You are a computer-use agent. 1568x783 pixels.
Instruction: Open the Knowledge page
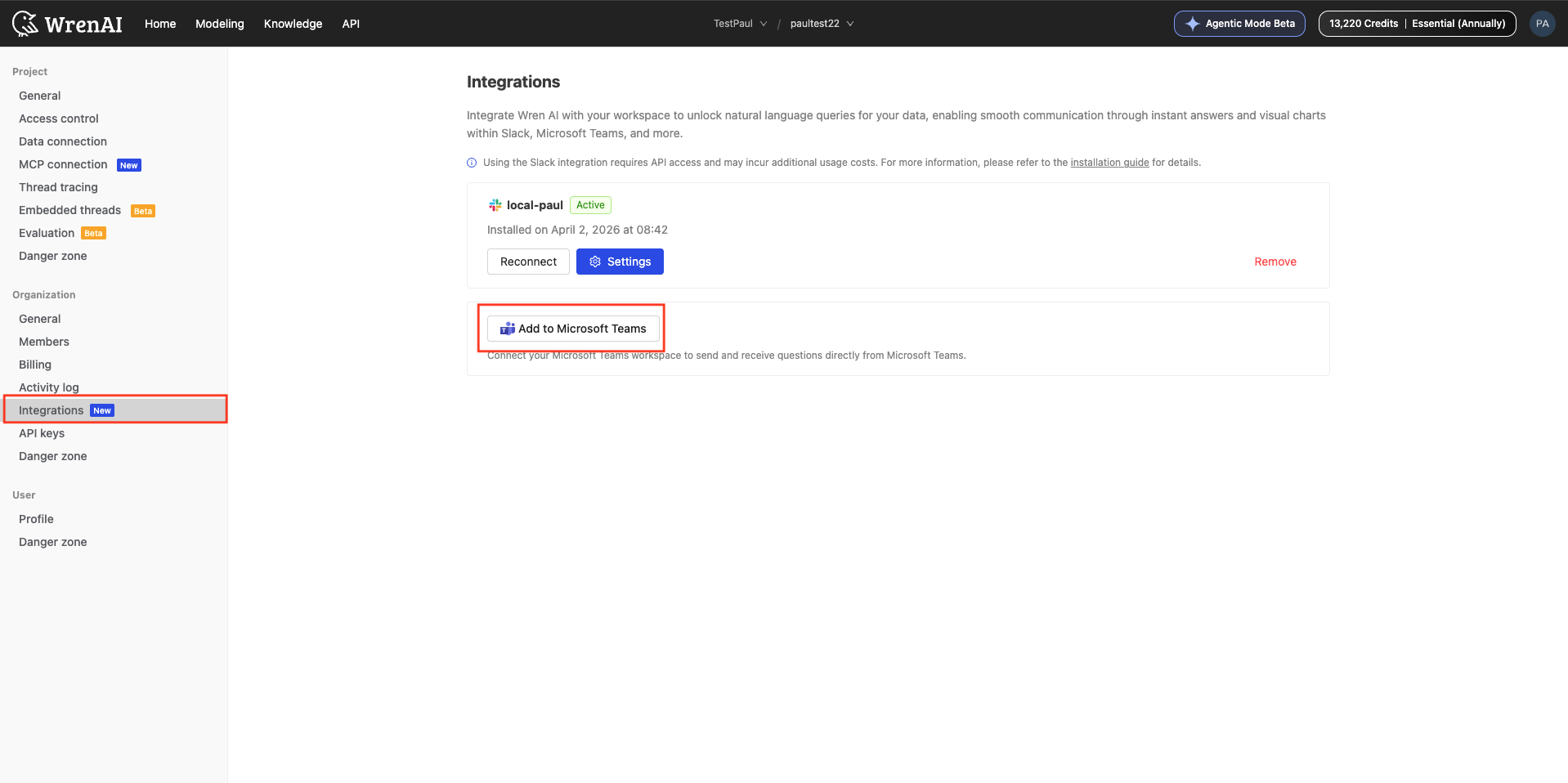pyautogui.click(x=293, y=24)
